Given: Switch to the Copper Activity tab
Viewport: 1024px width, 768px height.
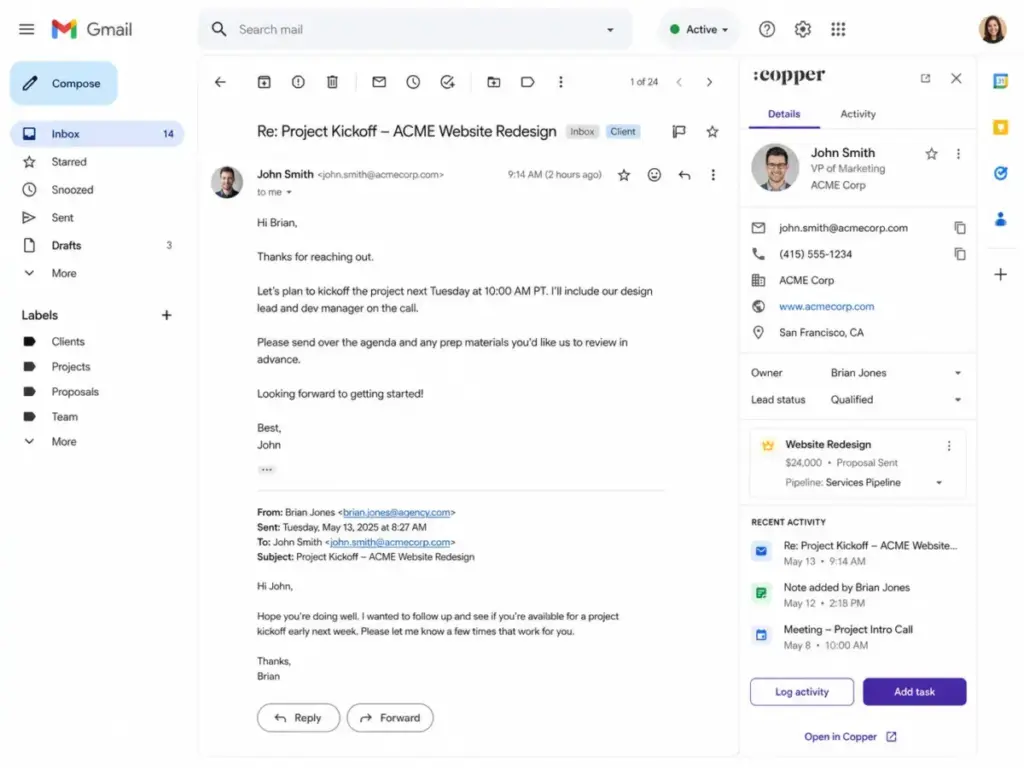Looking at the screenshot, I should (x=857, y=114).
